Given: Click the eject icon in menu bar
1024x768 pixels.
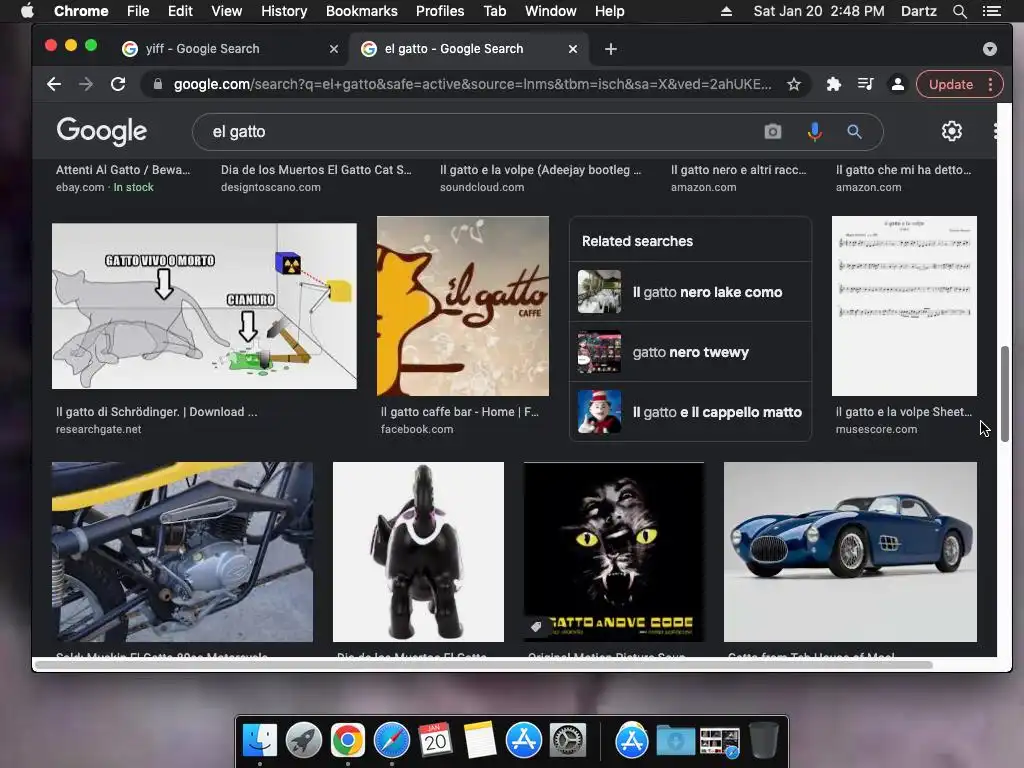Looking at the screenshot, I should click(x=726, y=11).
